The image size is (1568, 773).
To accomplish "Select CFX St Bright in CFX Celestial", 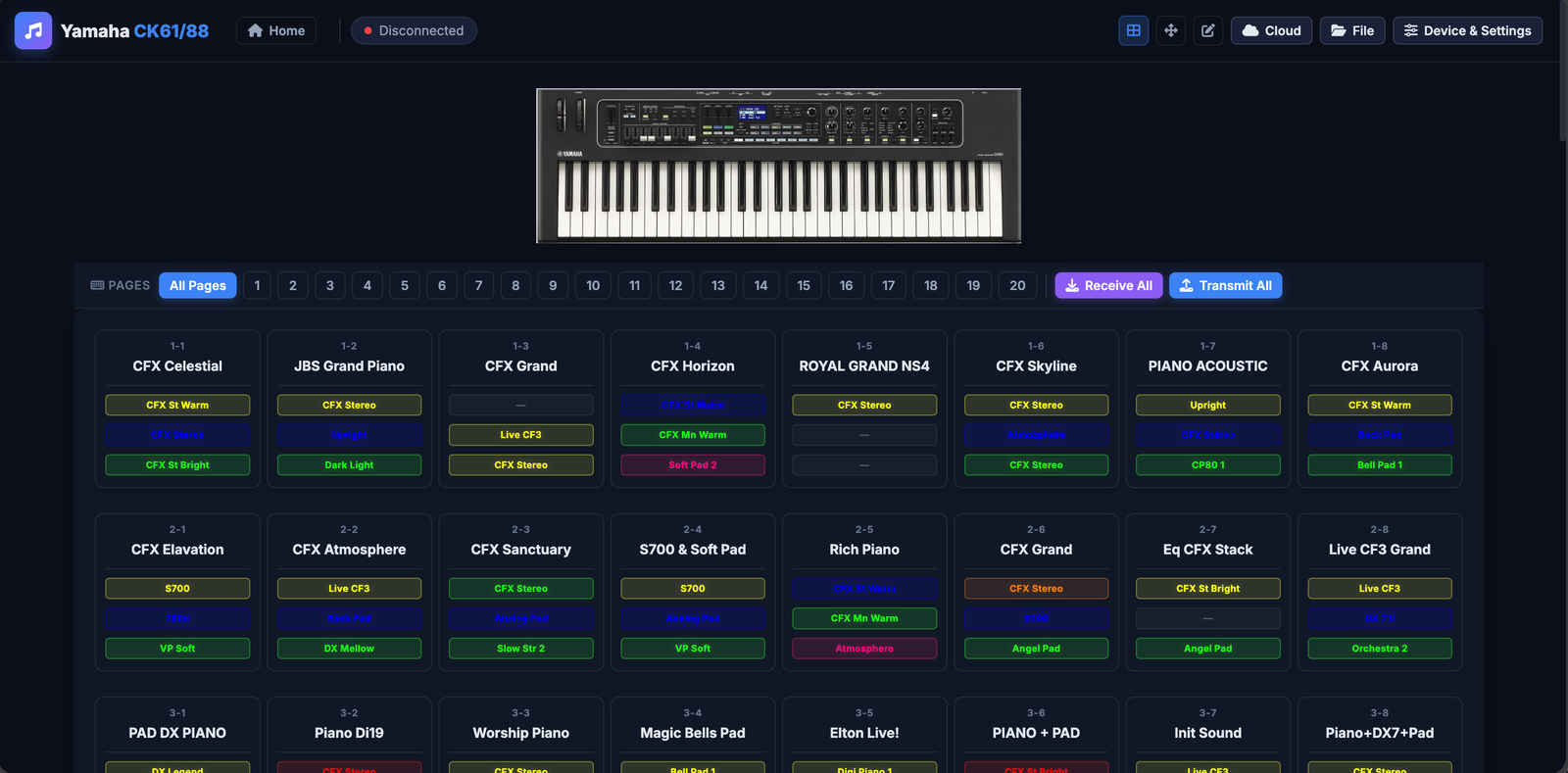I will tap(177, 464).
